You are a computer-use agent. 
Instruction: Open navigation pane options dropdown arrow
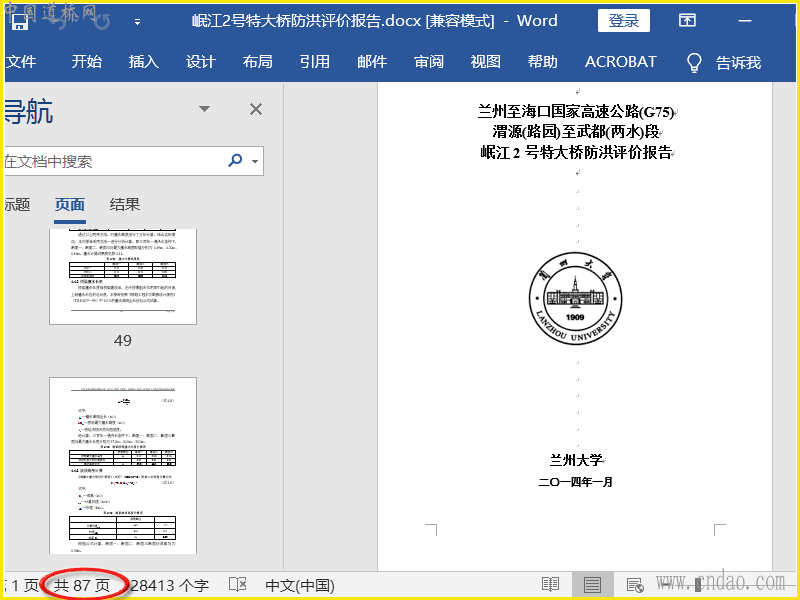pos(204,109)
